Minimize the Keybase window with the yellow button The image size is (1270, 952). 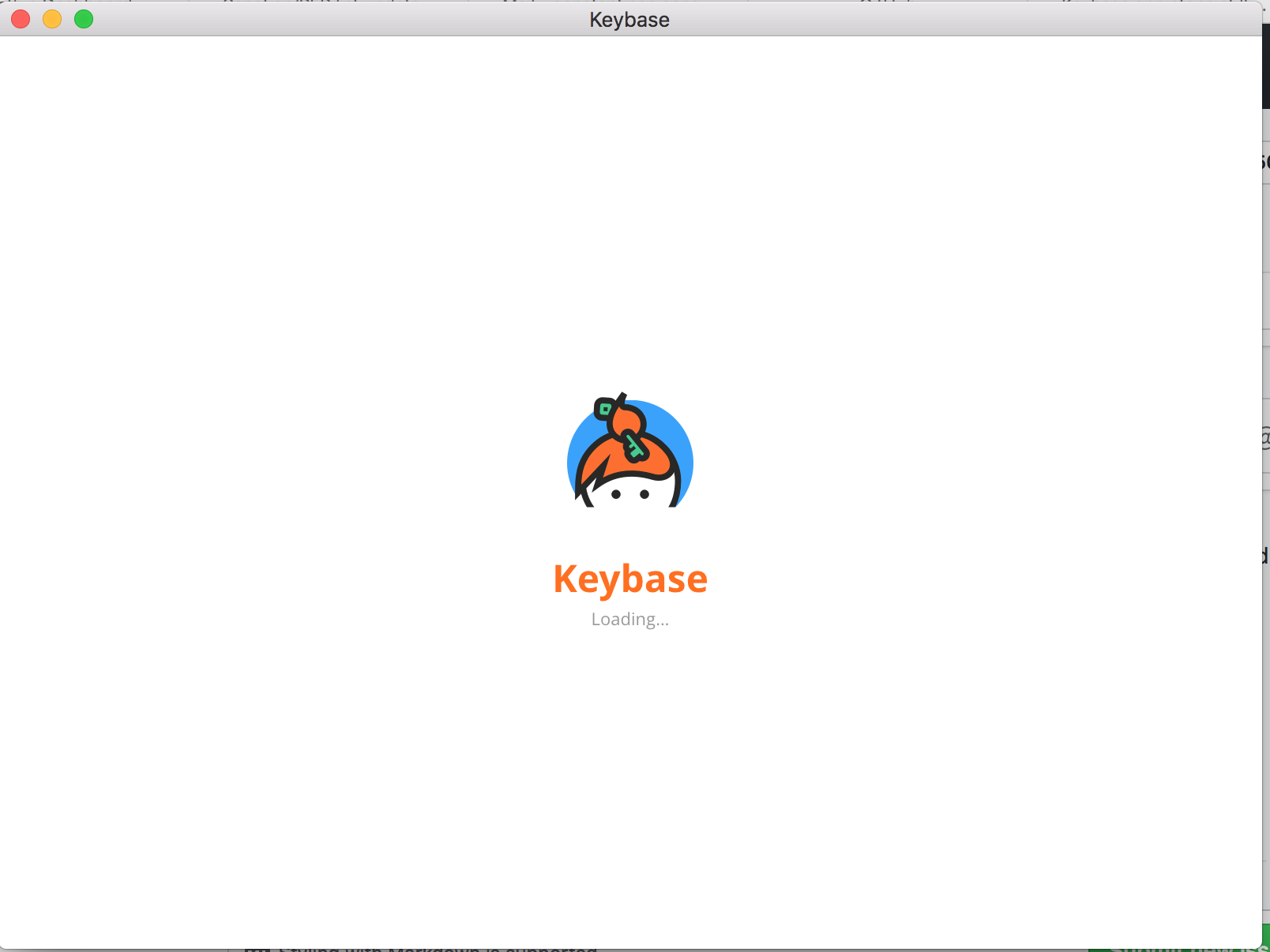point(52,19)
